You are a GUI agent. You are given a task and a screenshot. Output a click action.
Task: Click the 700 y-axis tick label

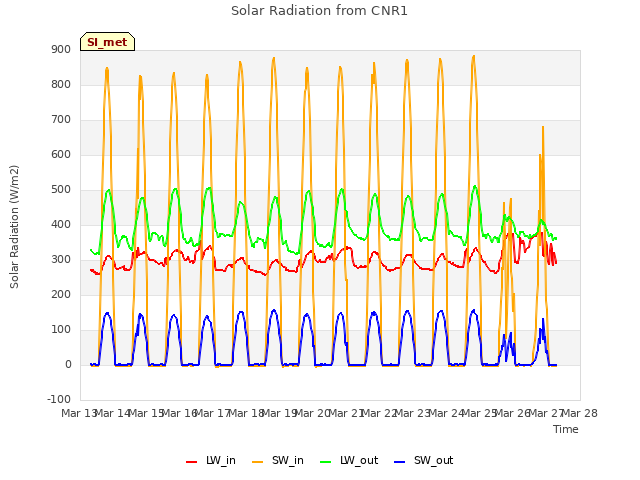(61, 120)
